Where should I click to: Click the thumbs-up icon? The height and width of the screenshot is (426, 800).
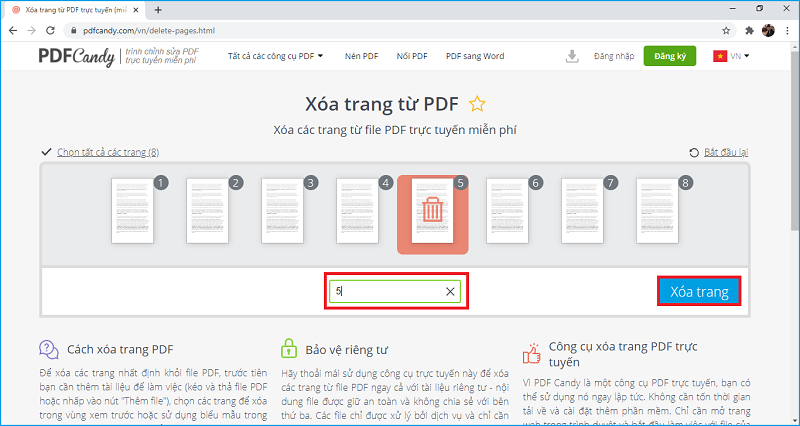tap(532, 353)
